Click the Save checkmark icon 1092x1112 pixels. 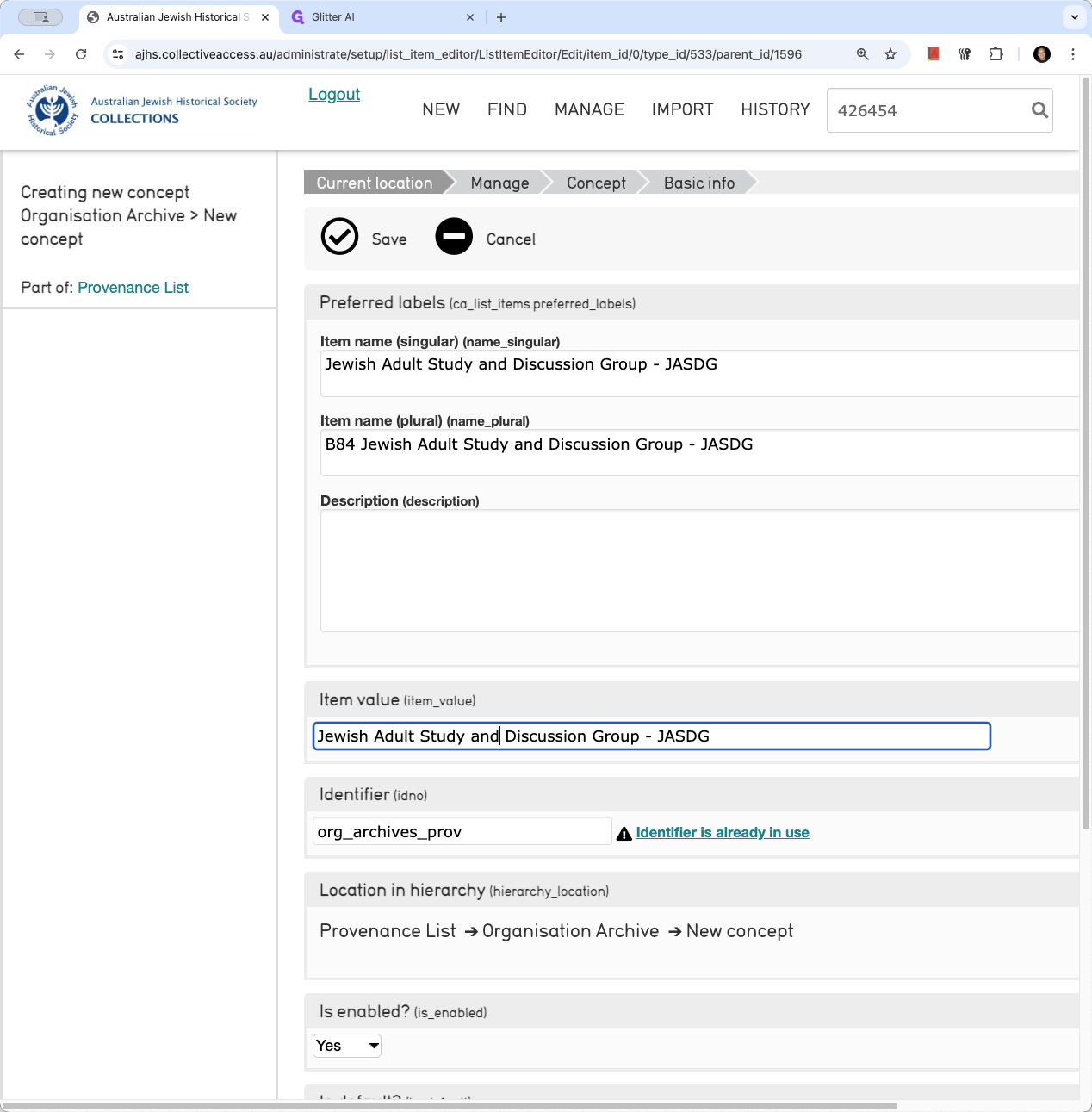coord(339,236)
